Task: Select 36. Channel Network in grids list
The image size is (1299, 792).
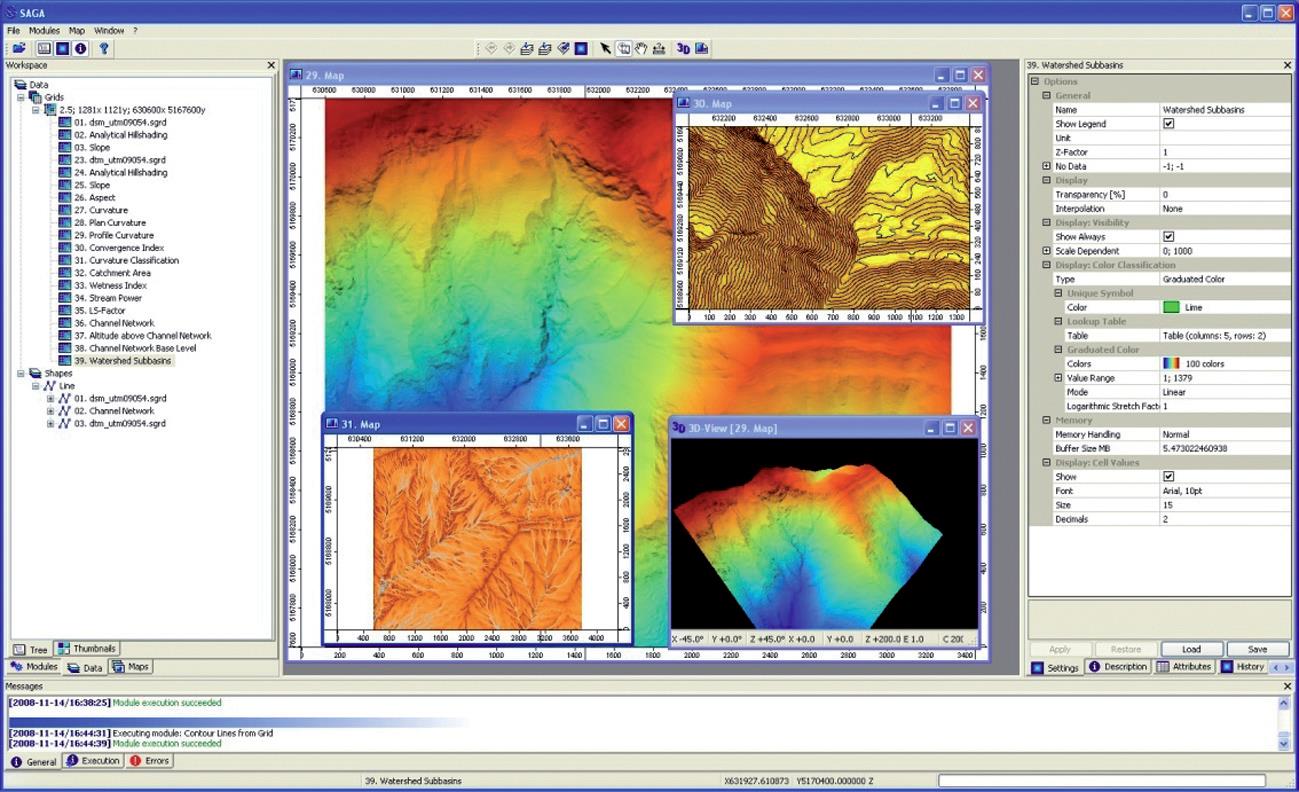Action: tap(114, 323)
